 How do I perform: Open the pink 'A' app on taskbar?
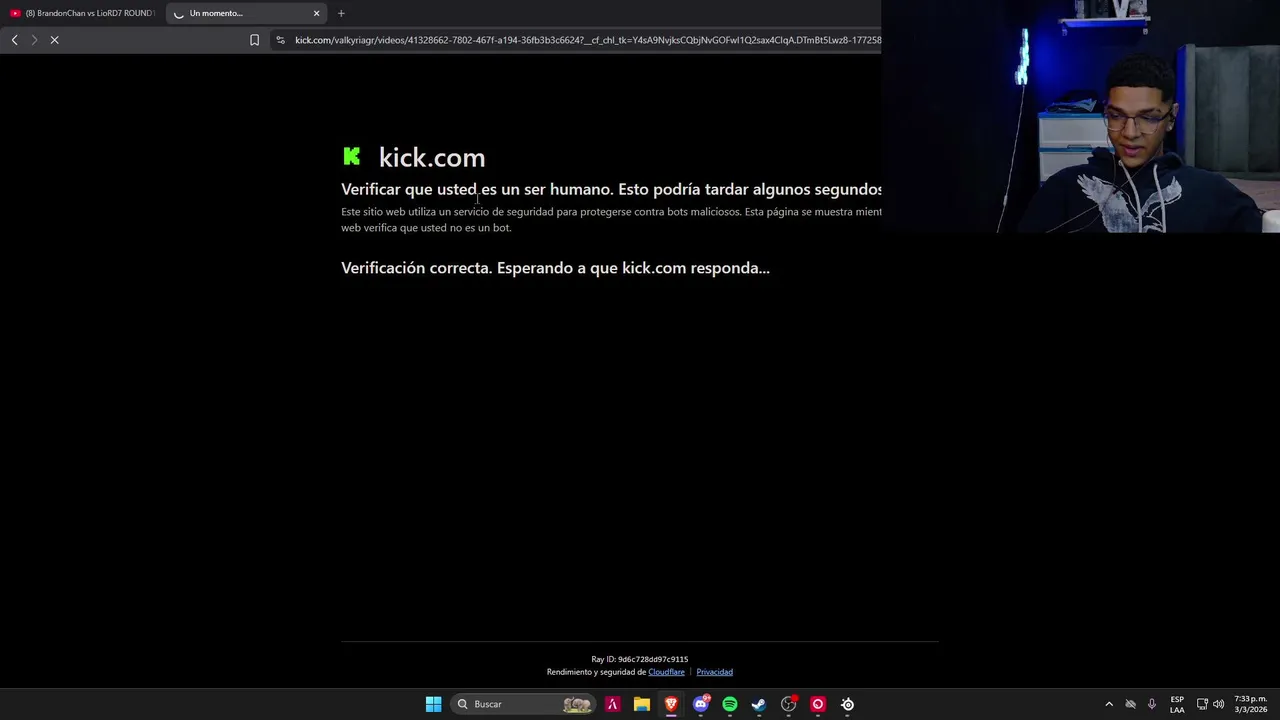pyautogui.click(x=612, y=704)
